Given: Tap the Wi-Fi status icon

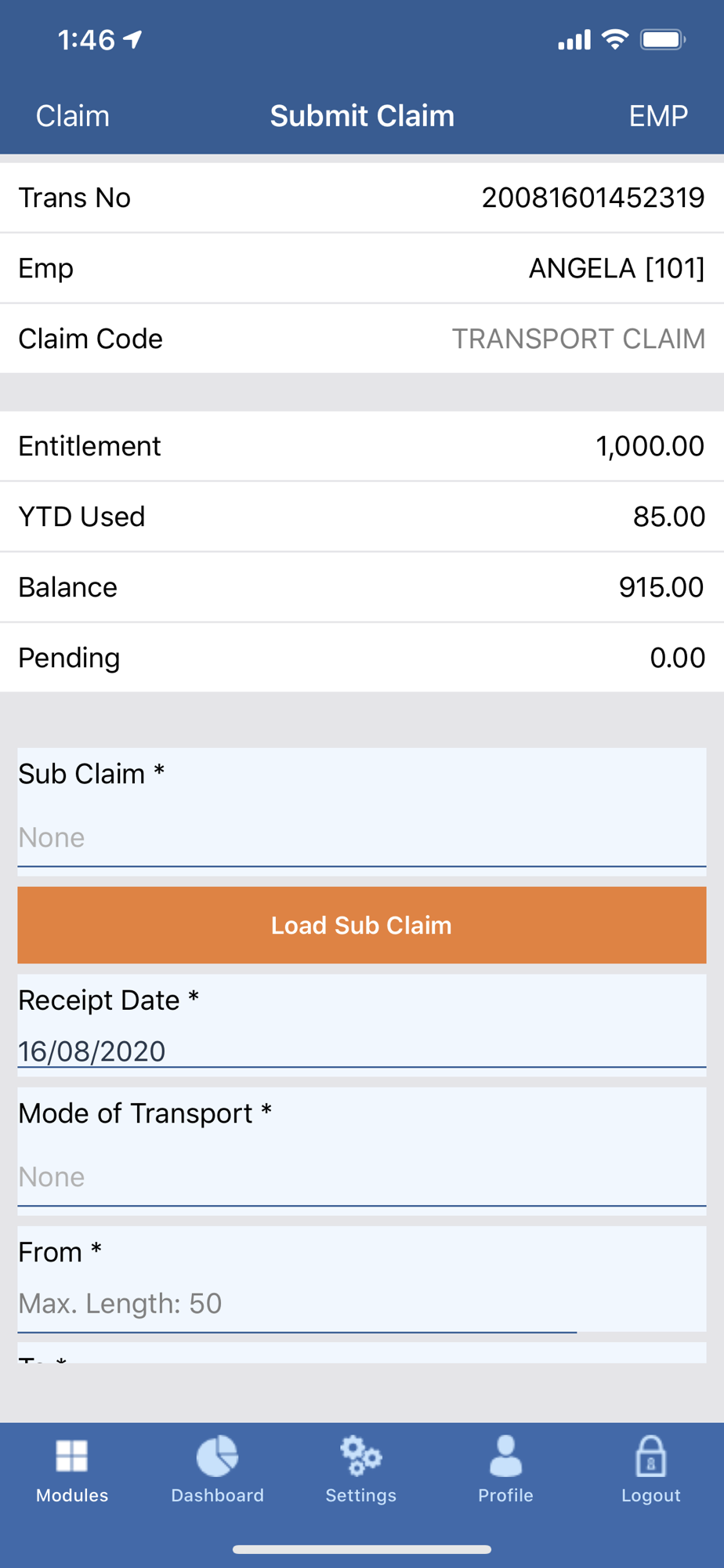Looking at the screenshot, I should pyautogui.click(x=615, y=39).
